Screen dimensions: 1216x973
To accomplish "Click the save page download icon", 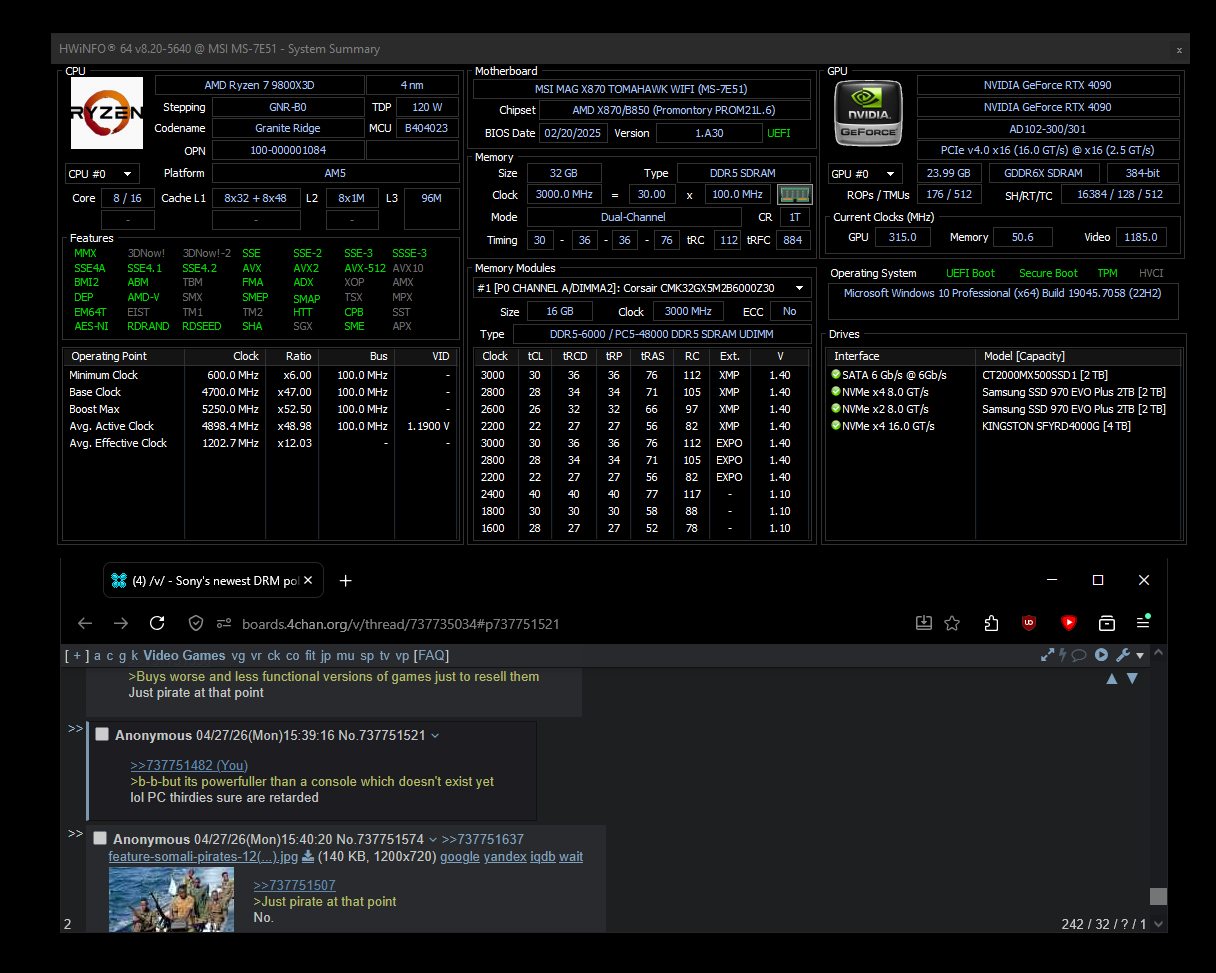I will tap(924, 623).
